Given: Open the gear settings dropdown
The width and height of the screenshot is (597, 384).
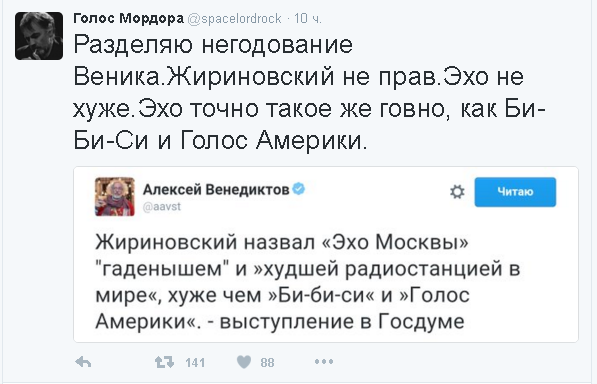Looking at the screenshot, I should pos(457,192).
